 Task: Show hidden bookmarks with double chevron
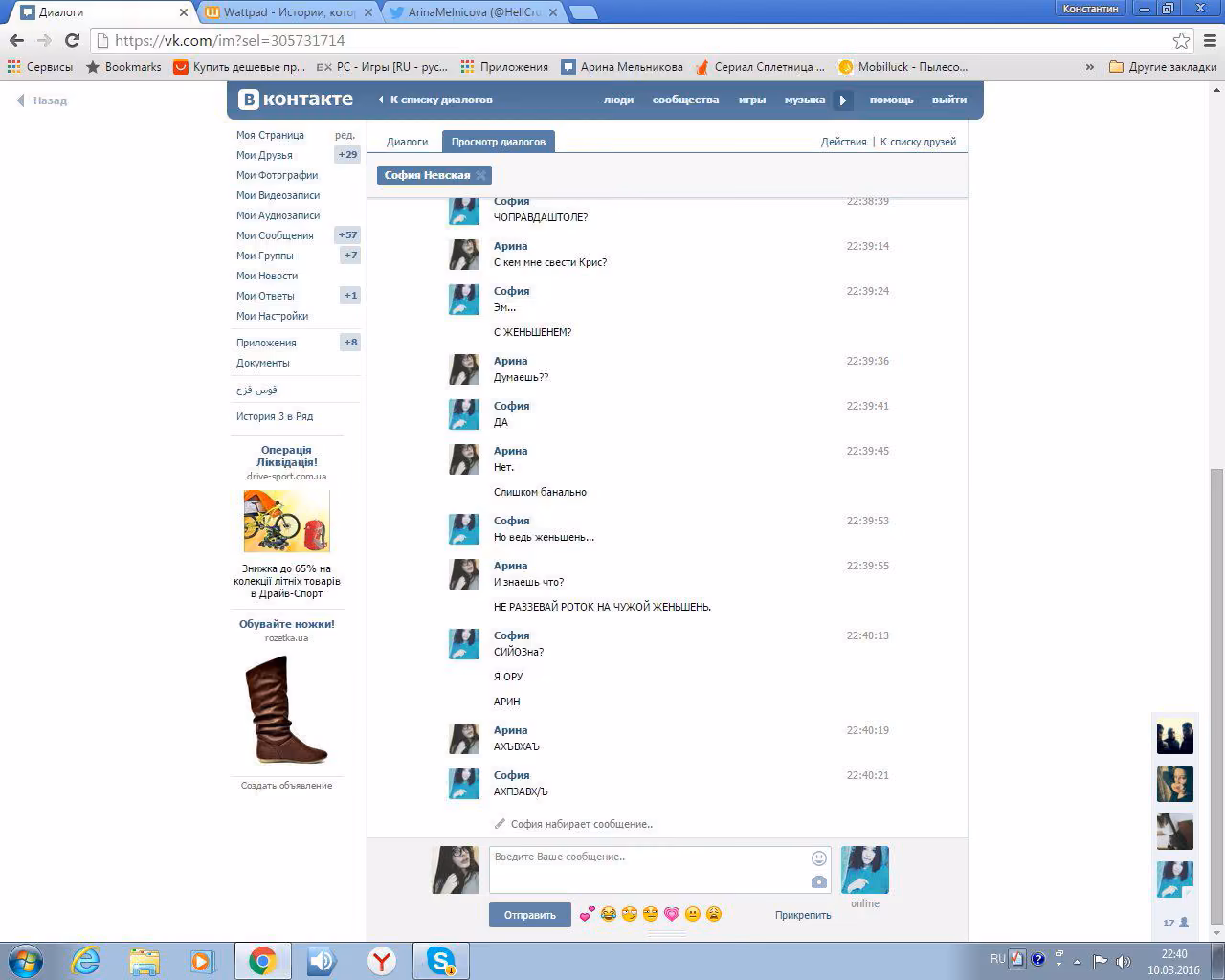coord(1089,67)
